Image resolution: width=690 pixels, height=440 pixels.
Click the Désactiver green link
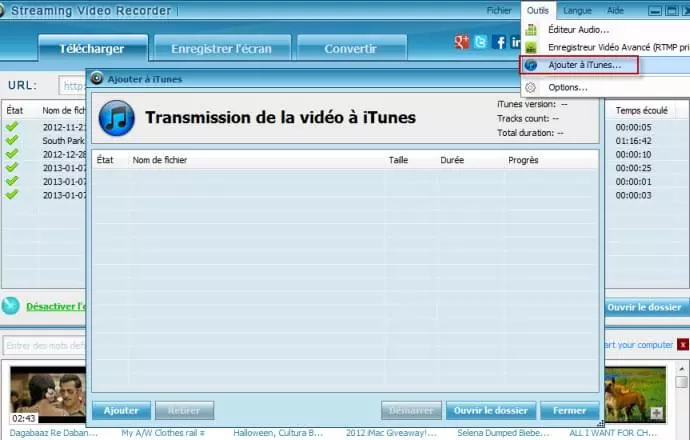(56, 306)
